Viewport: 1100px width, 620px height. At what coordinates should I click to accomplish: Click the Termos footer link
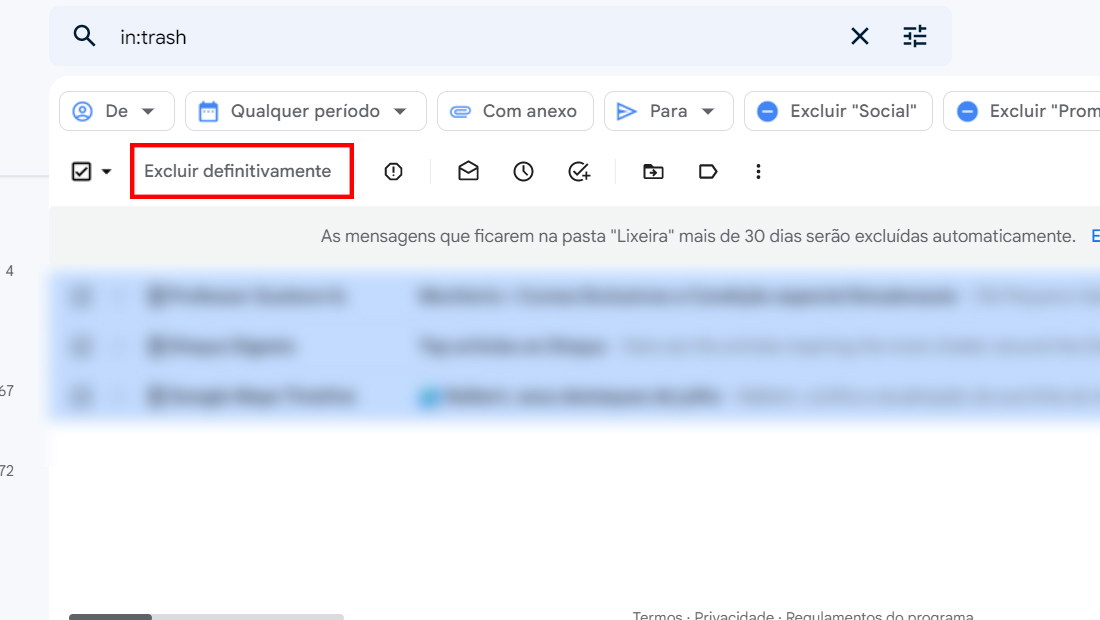[x=657, y=615]
